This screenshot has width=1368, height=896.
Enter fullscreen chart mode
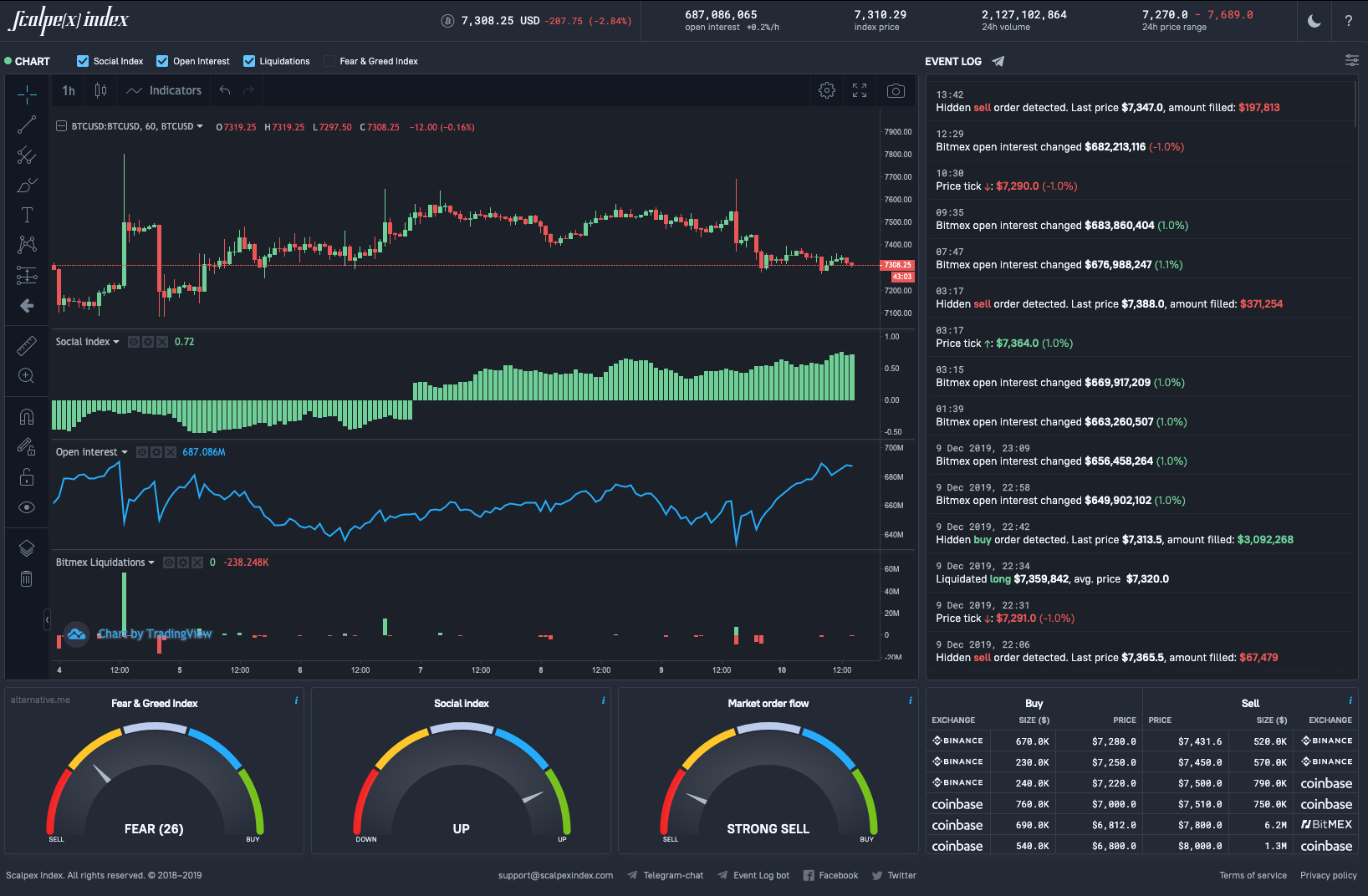click(x=860, y=90)
